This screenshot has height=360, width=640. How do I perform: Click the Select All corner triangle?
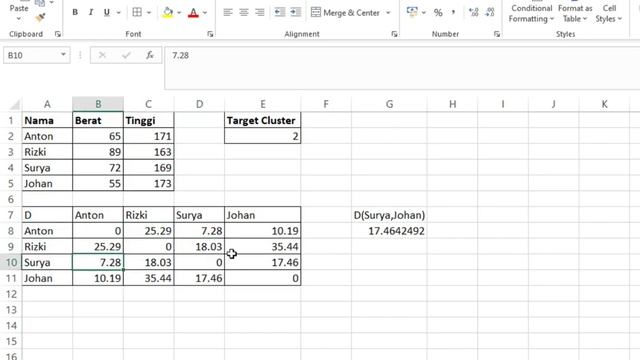15,105
